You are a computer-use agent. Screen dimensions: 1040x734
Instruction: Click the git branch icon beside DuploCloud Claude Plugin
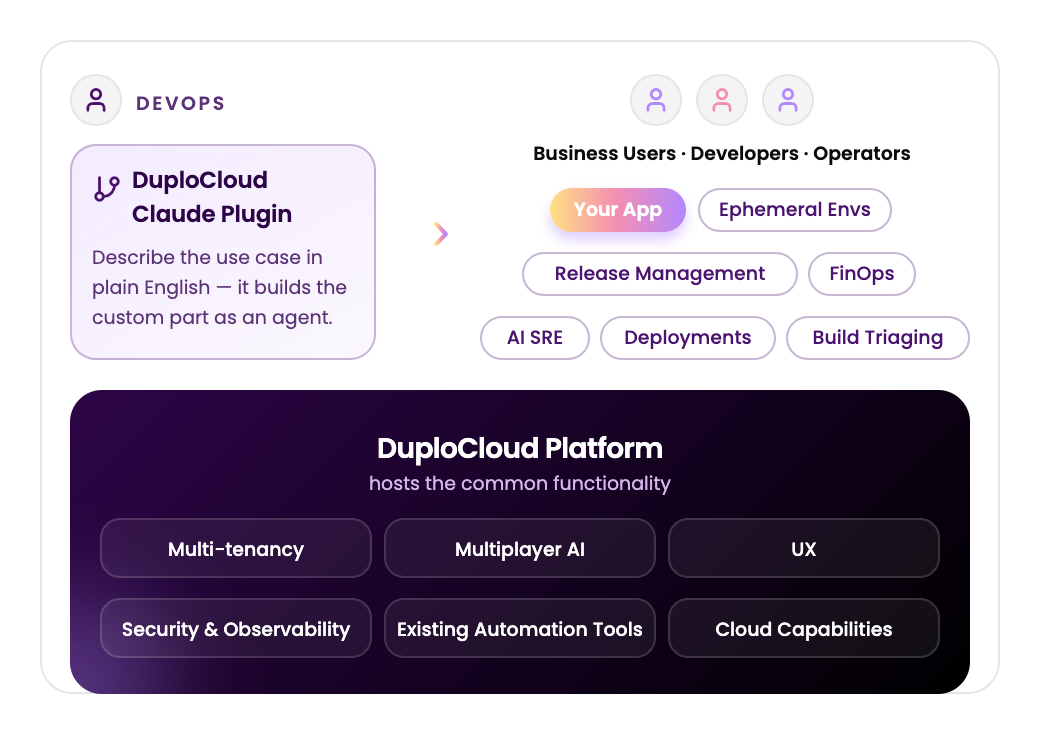point(106,189)
